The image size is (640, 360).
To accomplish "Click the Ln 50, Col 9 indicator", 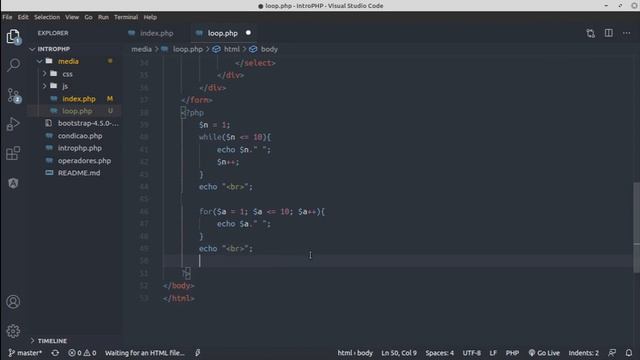I will click(x=399, y=353).
